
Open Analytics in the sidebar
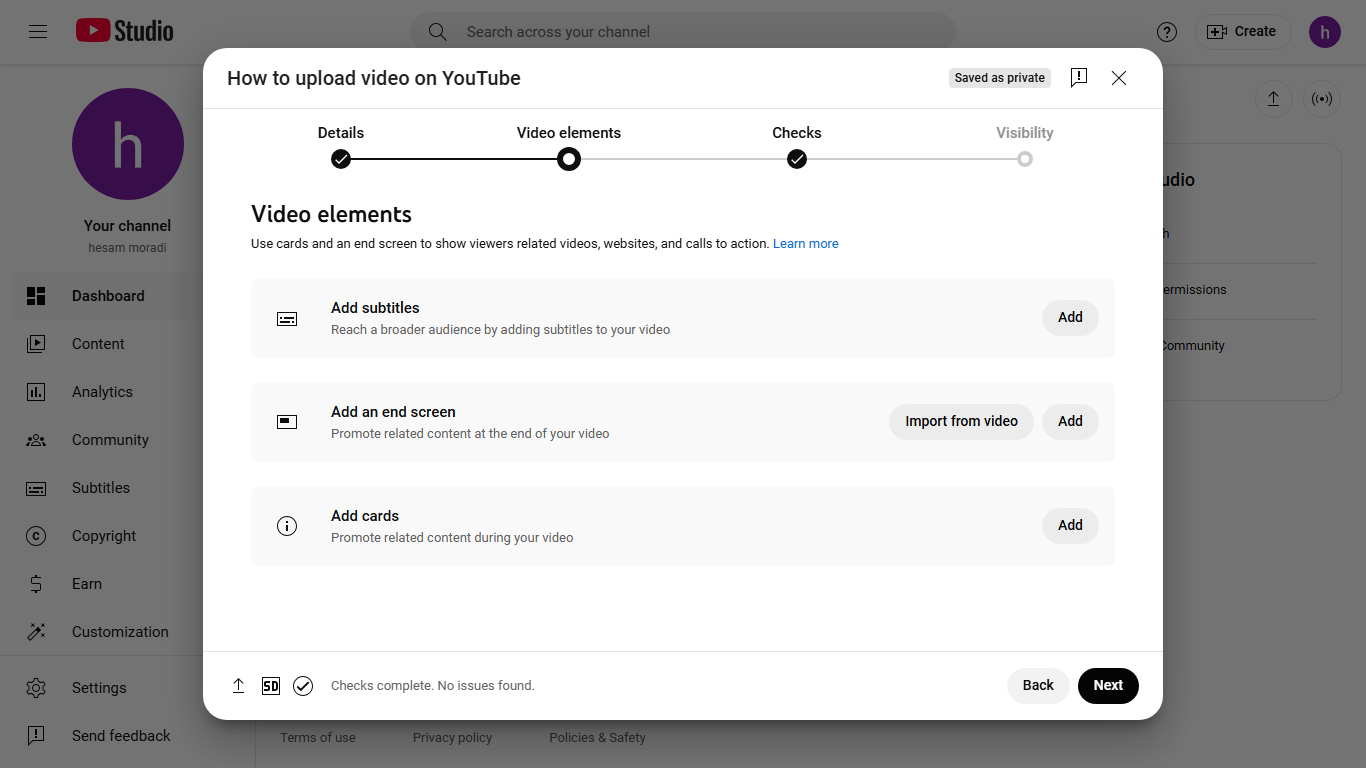(102, 392)
